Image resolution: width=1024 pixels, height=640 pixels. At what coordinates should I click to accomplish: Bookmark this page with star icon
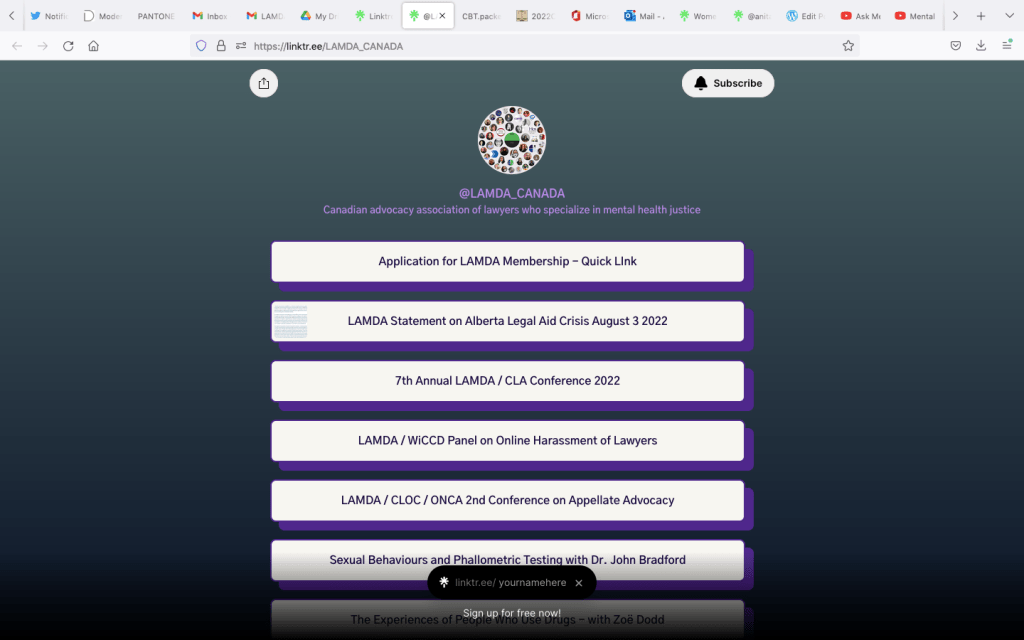(848, 46)
